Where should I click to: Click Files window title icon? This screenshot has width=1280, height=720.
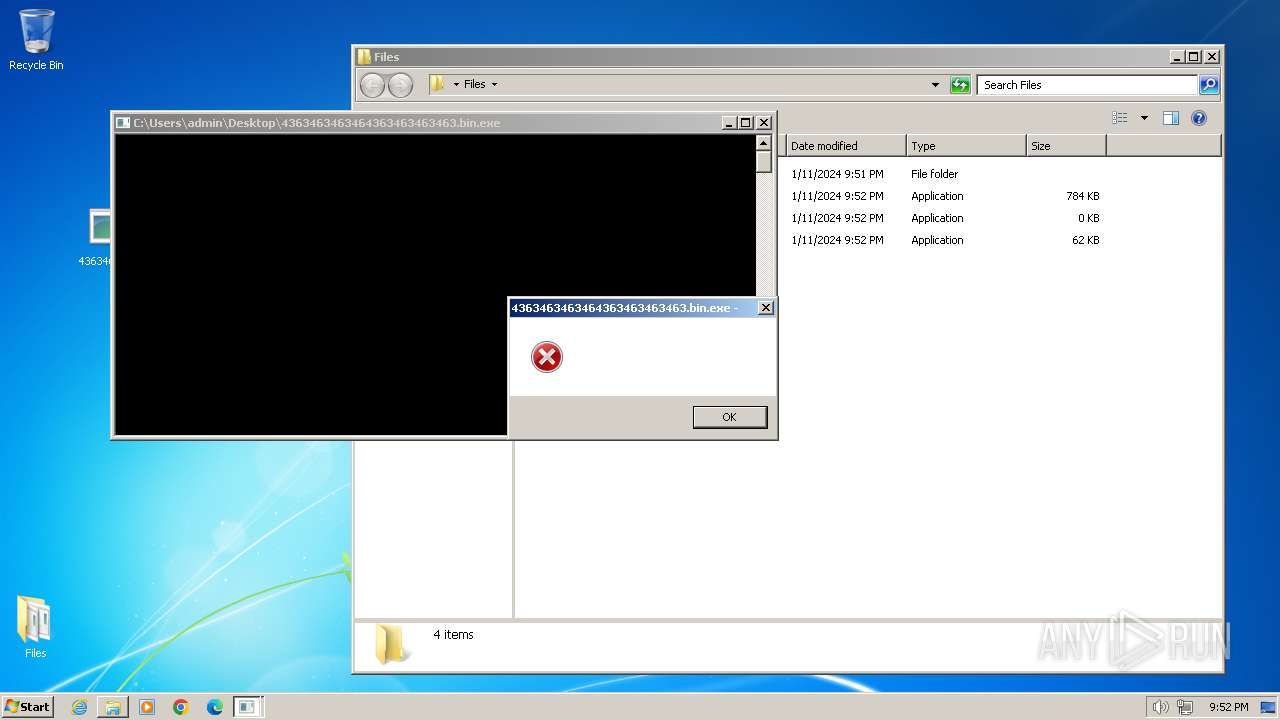364,57
